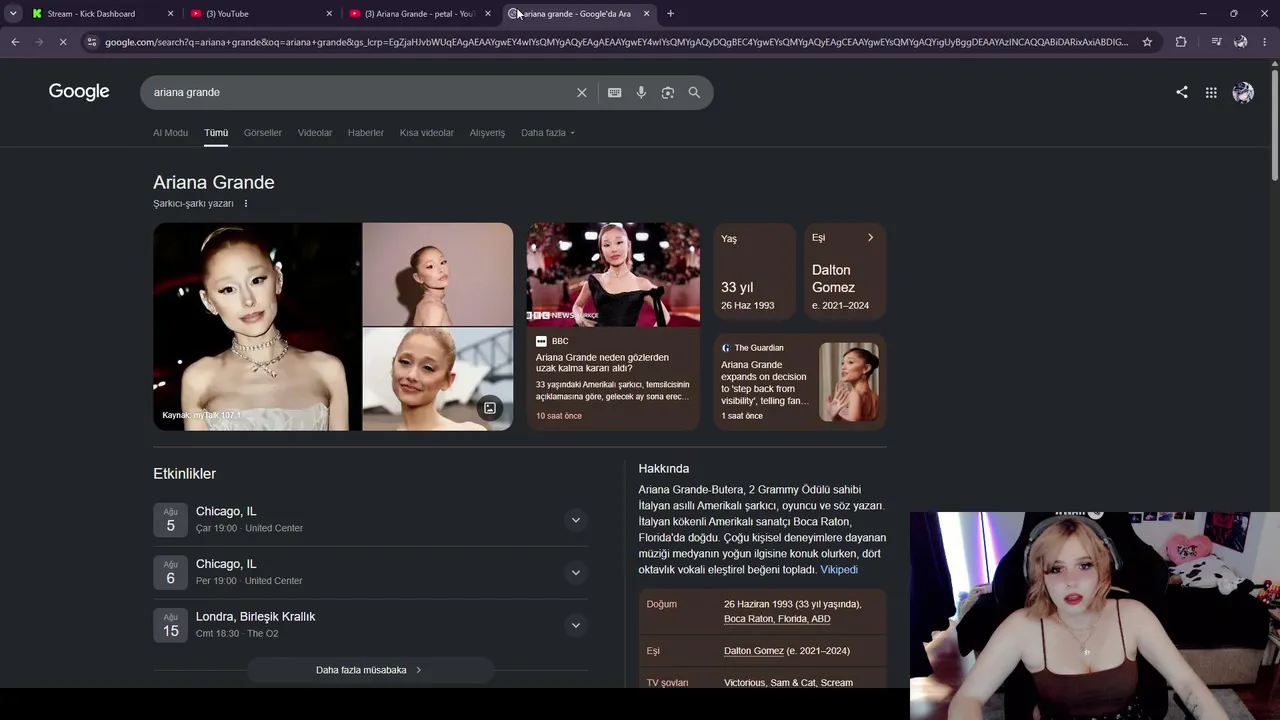Screen dimensions: 1280x720
Task: Switch to the Görseller tab
Action: (x=263, y=133)
